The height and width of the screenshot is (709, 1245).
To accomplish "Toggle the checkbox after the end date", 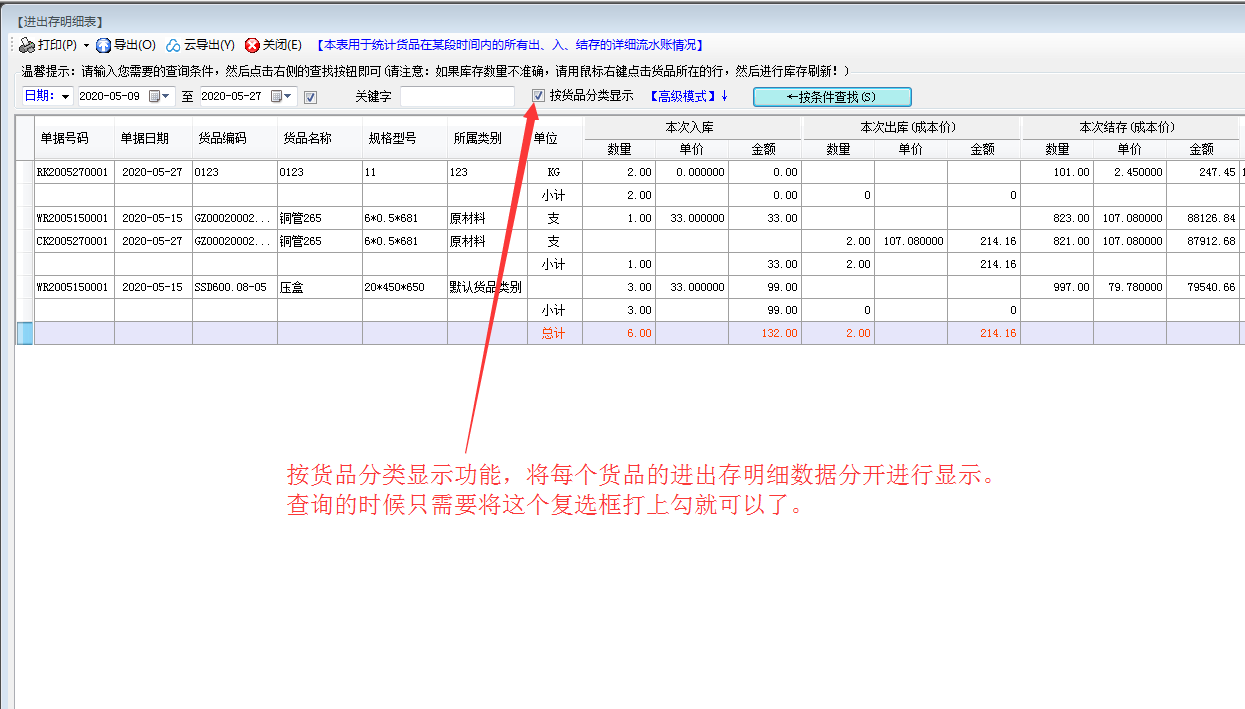I will 309,95.
